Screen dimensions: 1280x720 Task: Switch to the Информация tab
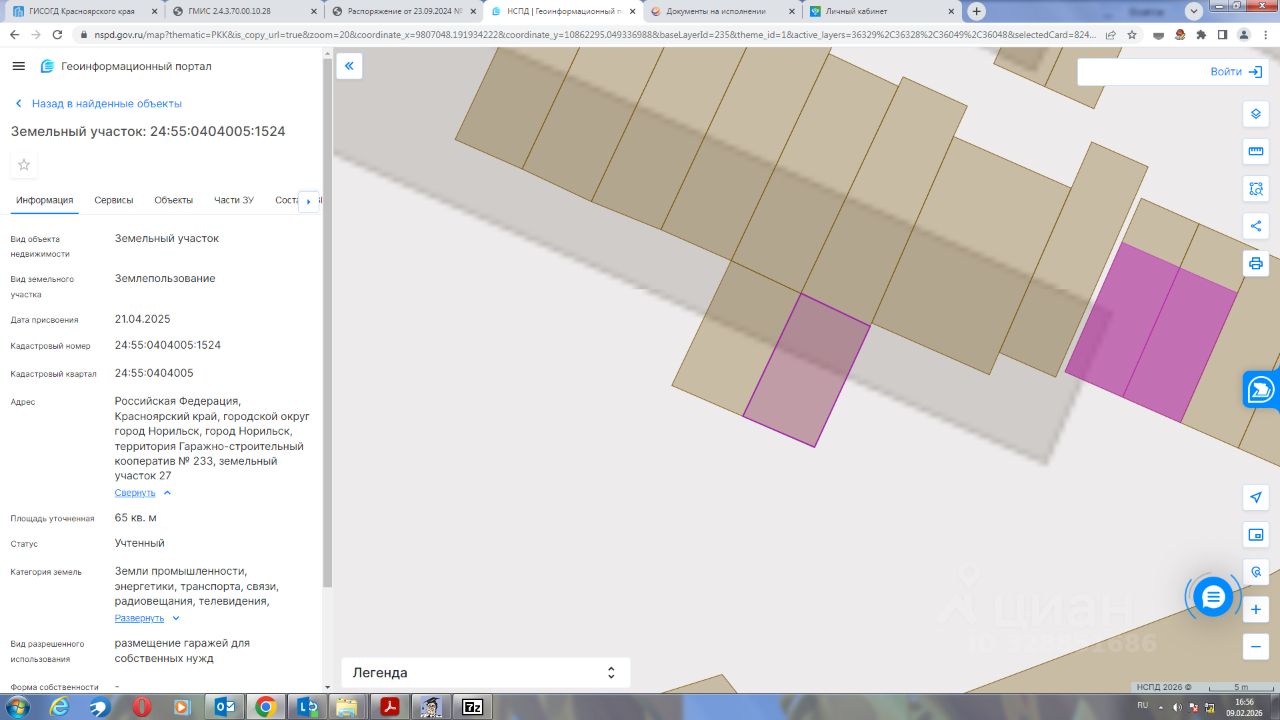(45, 200)
